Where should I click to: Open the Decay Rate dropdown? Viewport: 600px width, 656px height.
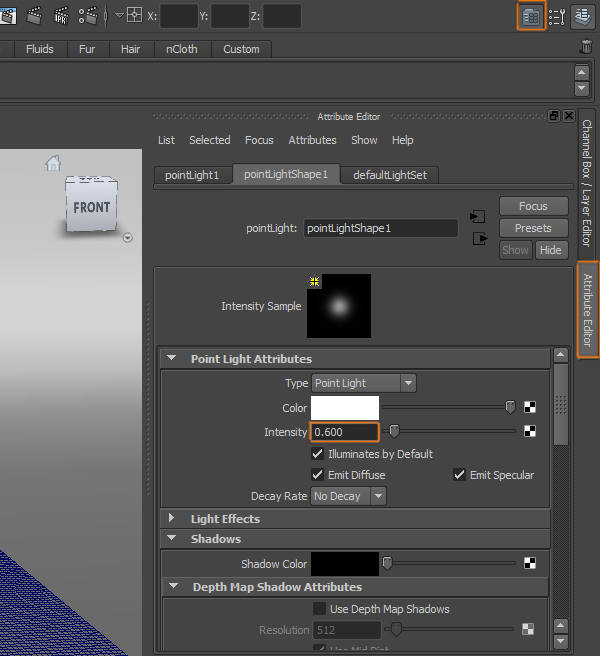tap(348, 496)
